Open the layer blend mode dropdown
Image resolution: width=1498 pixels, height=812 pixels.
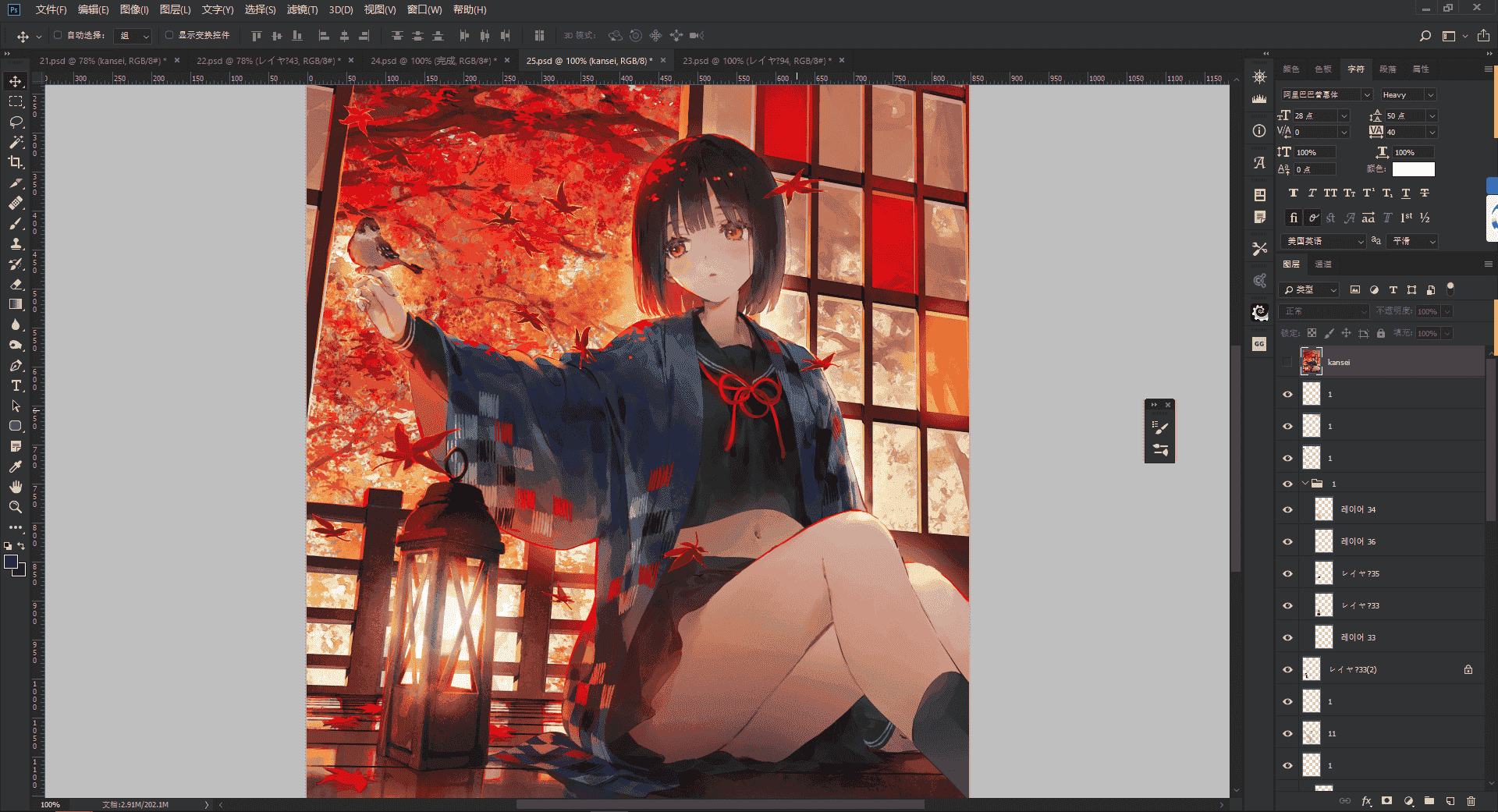click(x=1325, y=311)
